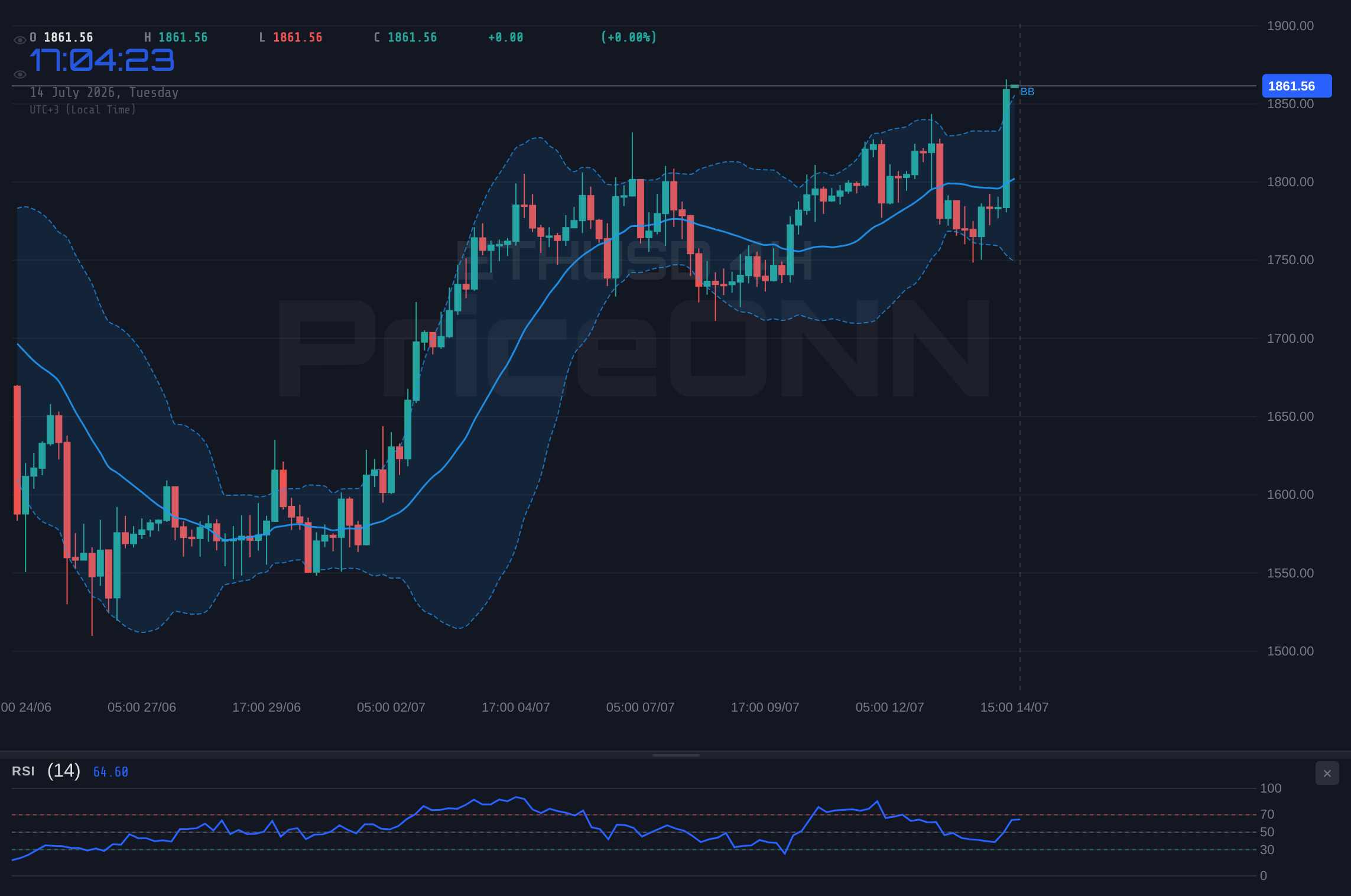Click the 15:00 14/07 time label
Image resolution: width=1351 pixels, height=896 pixels.
click(1015, 707)
